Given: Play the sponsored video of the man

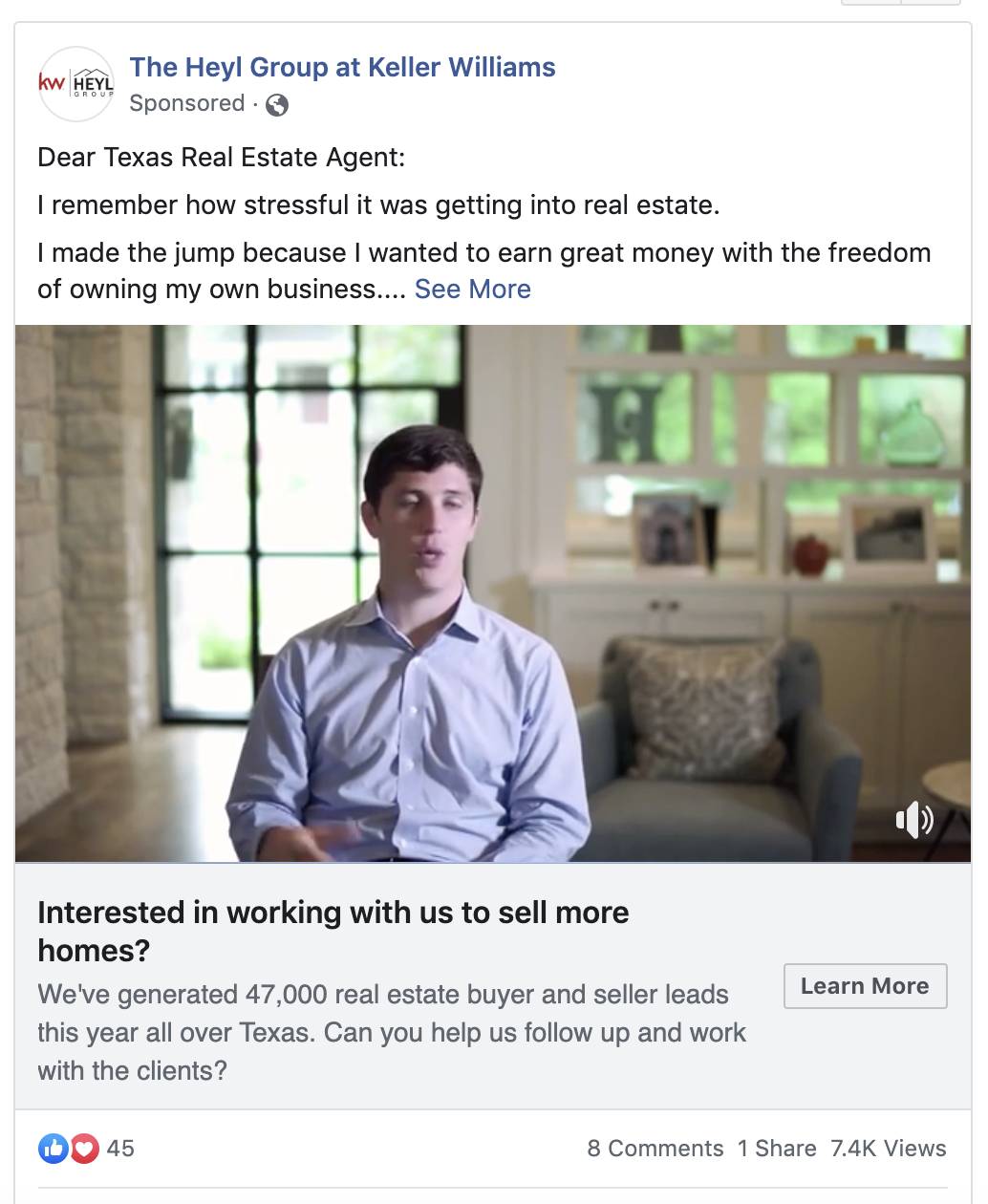Looking at the screenshot, I should [493, 593].
